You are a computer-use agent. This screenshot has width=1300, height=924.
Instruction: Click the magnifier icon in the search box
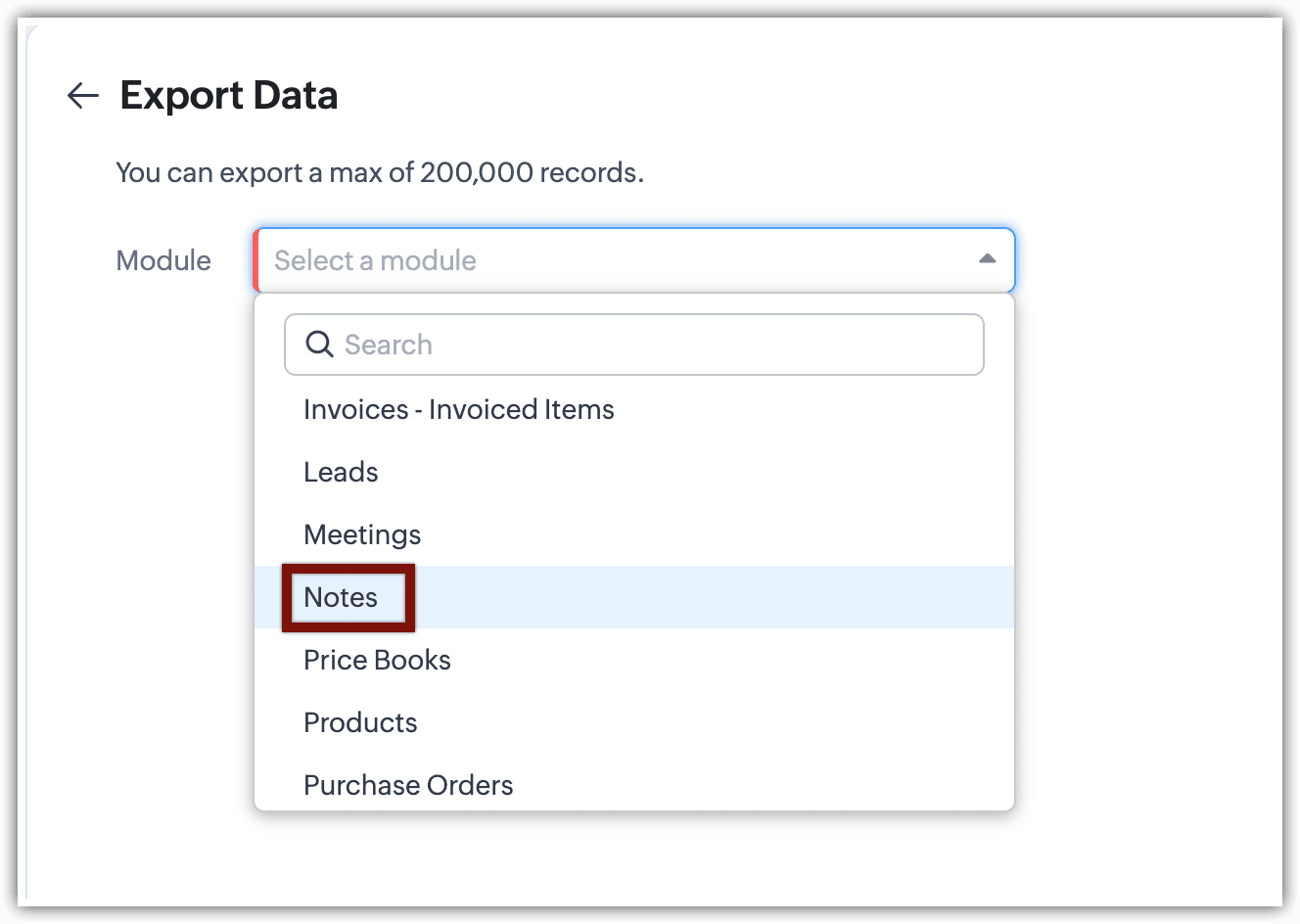point(319,345)
